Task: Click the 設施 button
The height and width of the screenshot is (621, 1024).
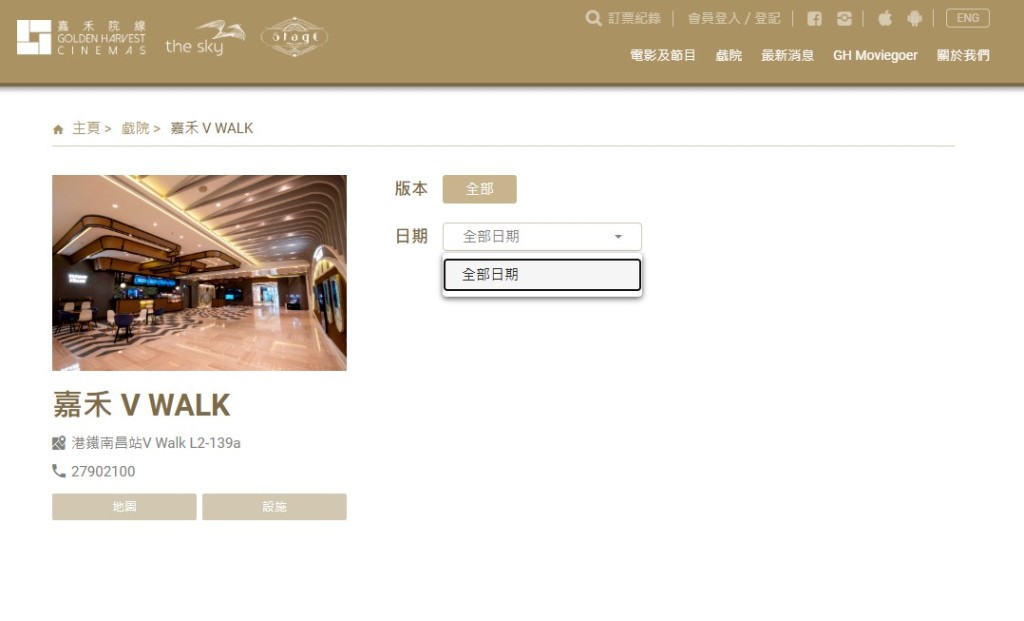Action: [x=274, y=507]
